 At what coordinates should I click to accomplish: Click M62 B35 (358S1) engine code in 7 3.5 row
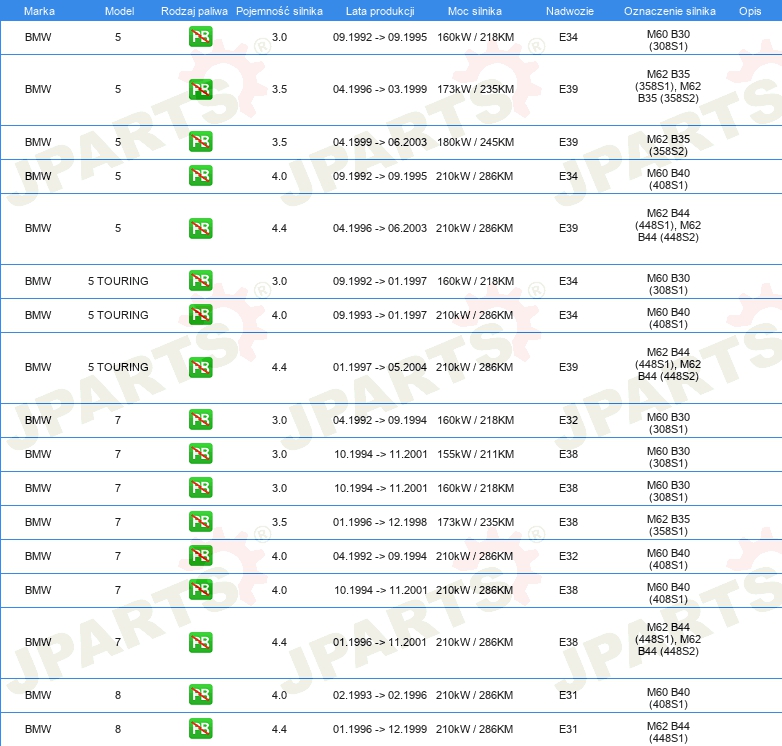[668, 525]
